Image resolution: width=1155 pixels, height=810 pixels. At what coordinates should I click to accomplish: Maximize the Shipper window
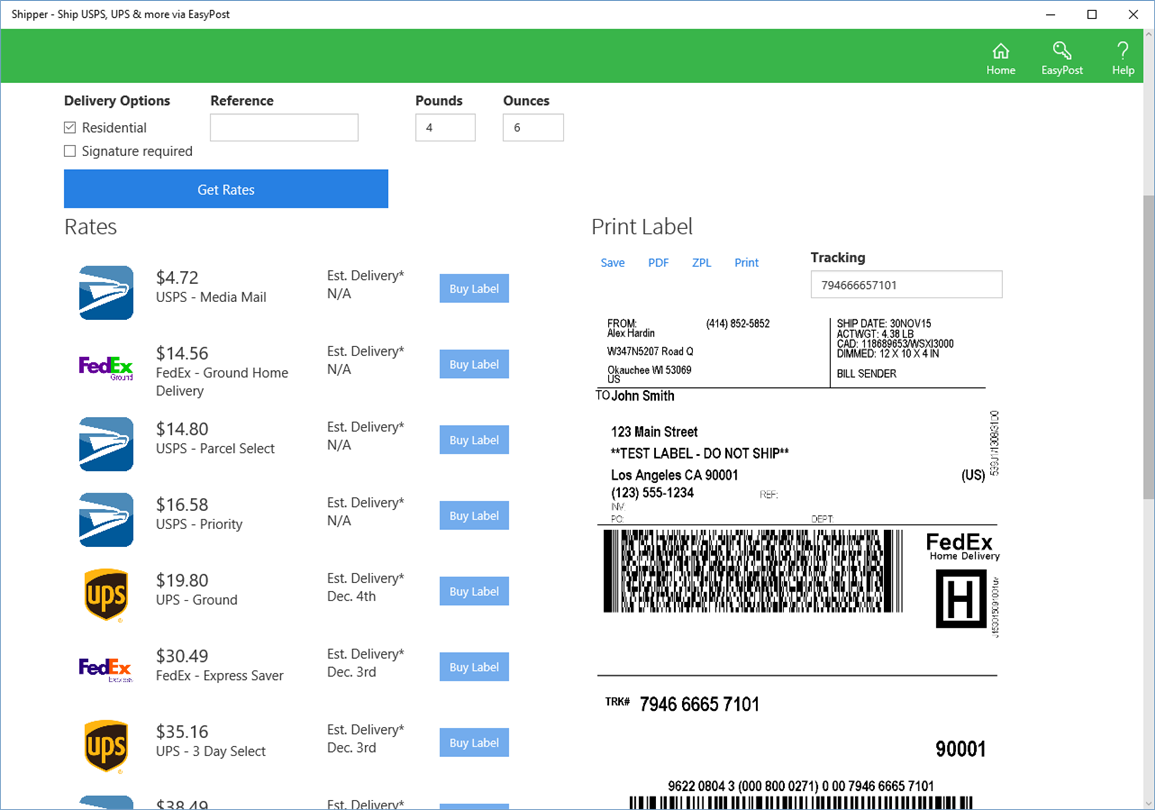(1092, 14)
